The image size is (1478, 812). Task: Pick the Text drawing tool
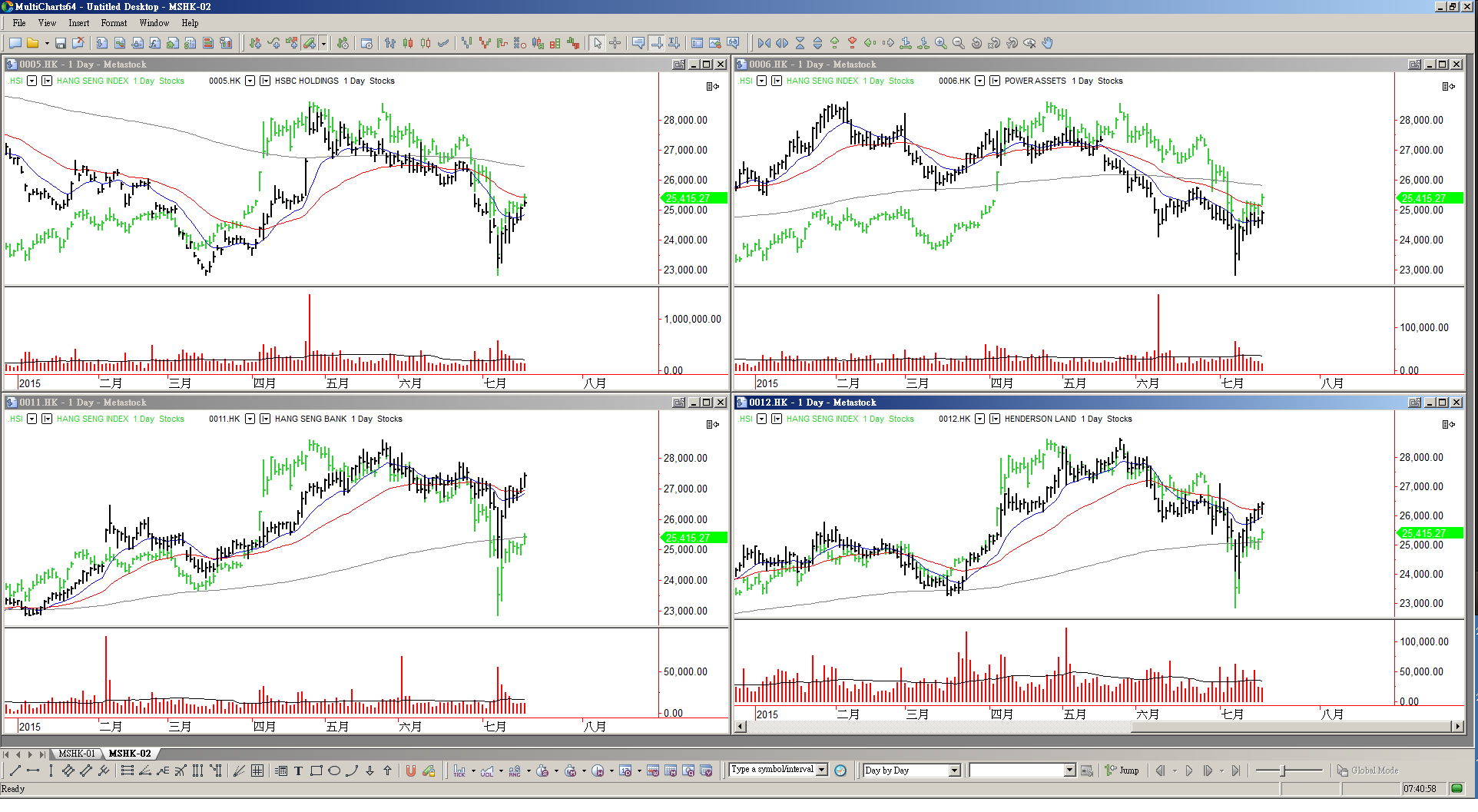click(298, 771)
